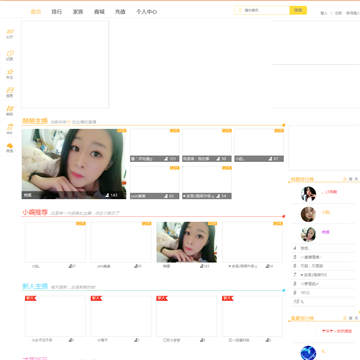This screenshot has width=360, height=360.
Task: Open rank 6 entry in star ranking
Action: click(323, 266)
